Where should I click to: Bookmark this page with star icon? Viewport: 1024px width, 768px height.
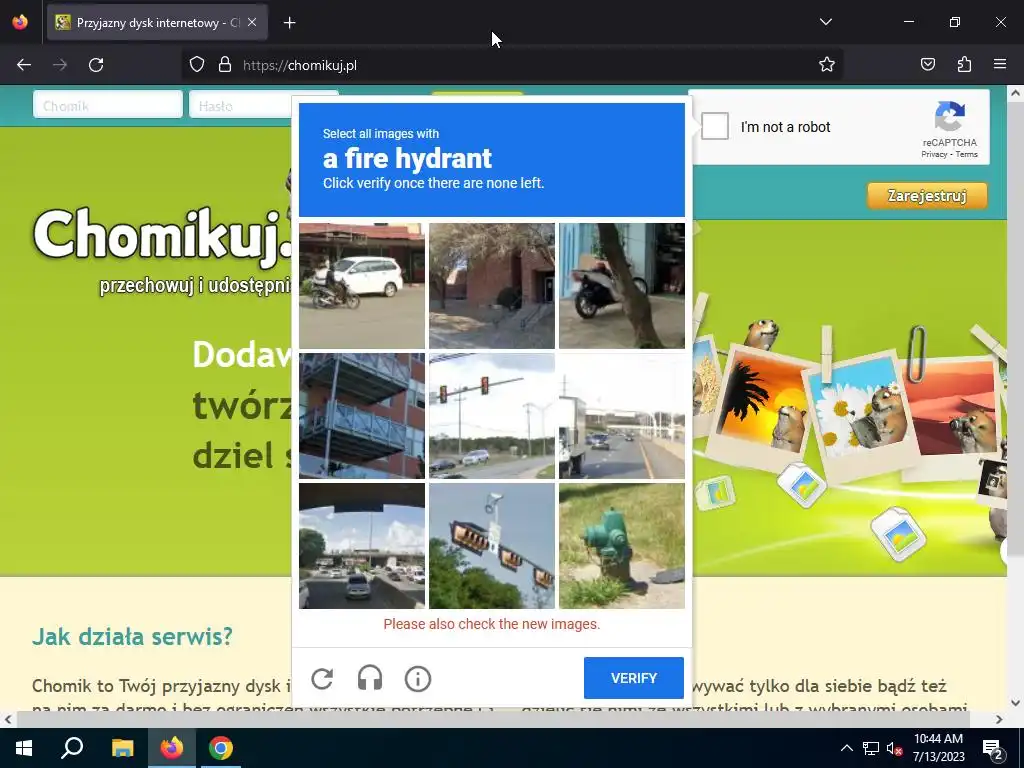click(827, 65)
